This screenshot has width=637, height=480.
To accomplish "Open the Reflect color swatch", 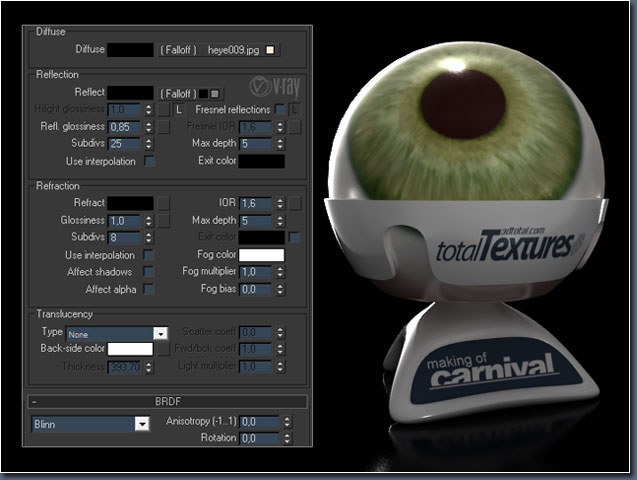I will 130,93.
